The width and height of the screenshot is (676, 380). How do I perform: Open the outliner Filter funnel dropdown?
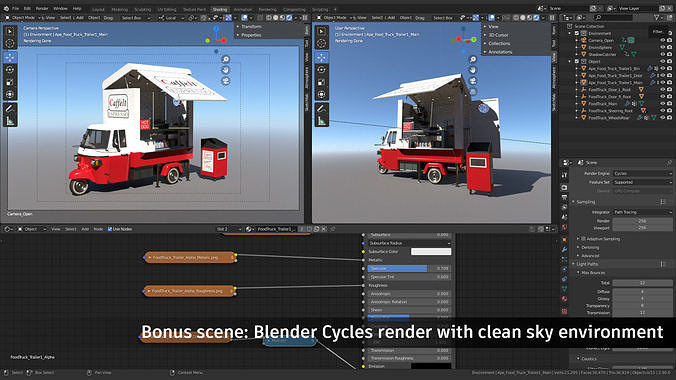(658, 18)
